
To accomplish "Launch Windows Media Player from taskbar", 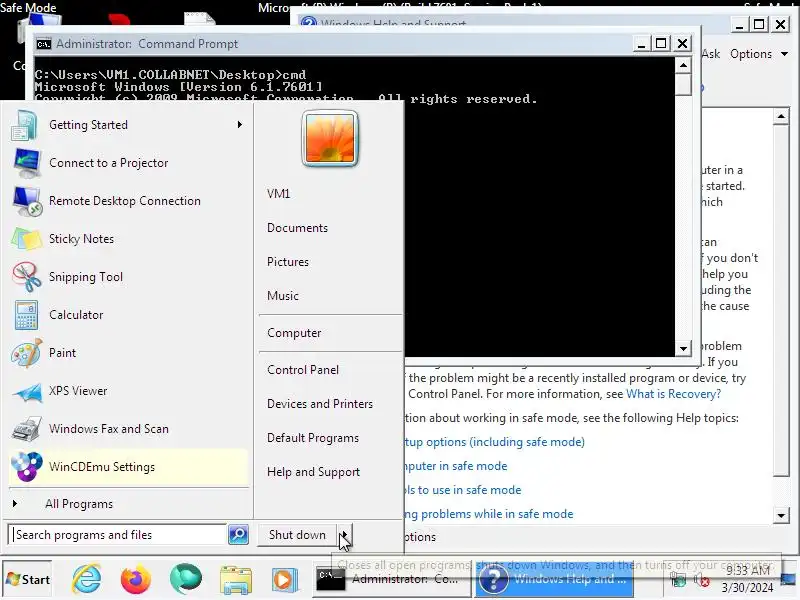I will (285, 580).
